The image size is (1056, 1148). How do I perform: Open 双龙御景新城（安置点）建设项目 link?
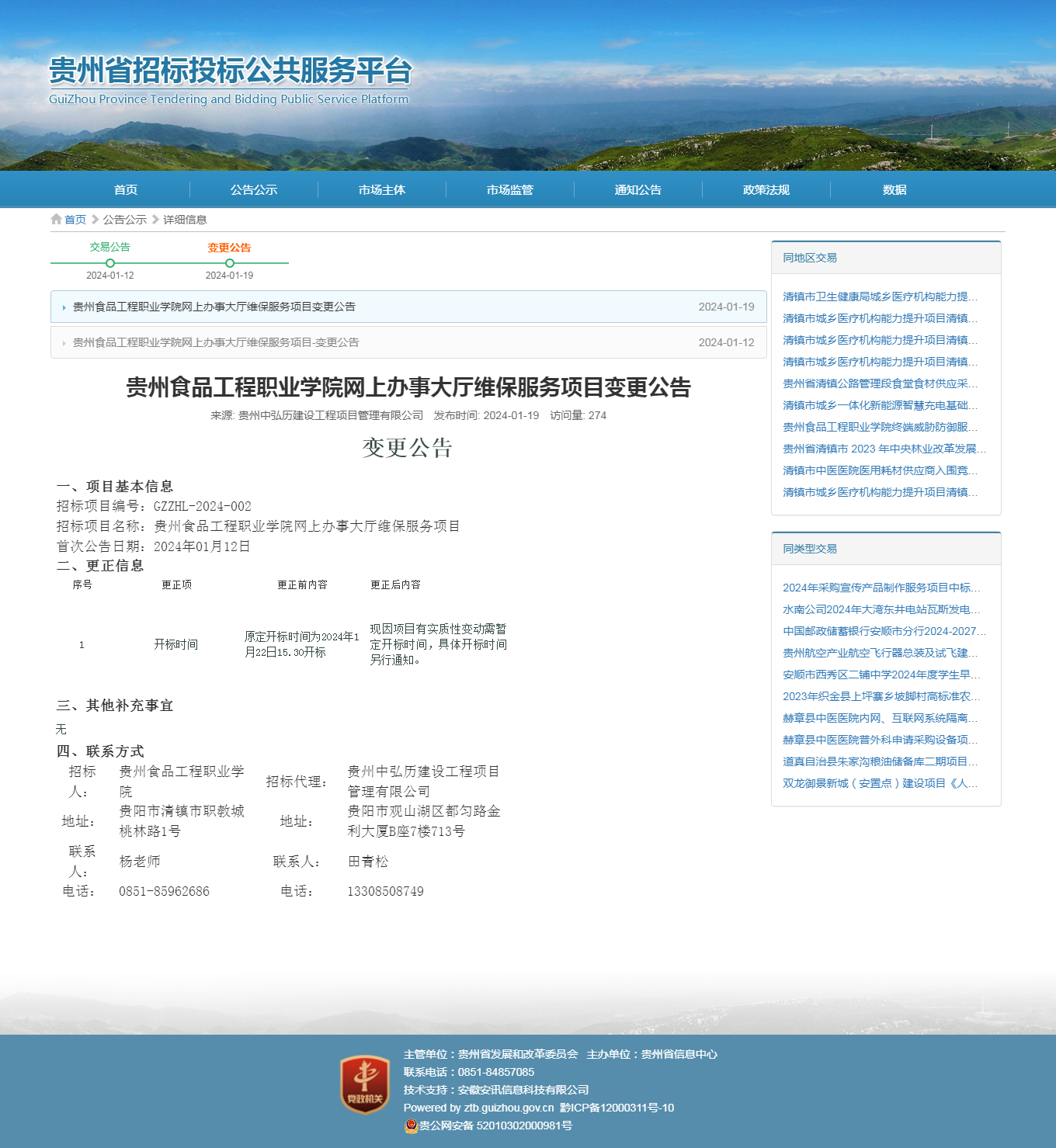881,783
